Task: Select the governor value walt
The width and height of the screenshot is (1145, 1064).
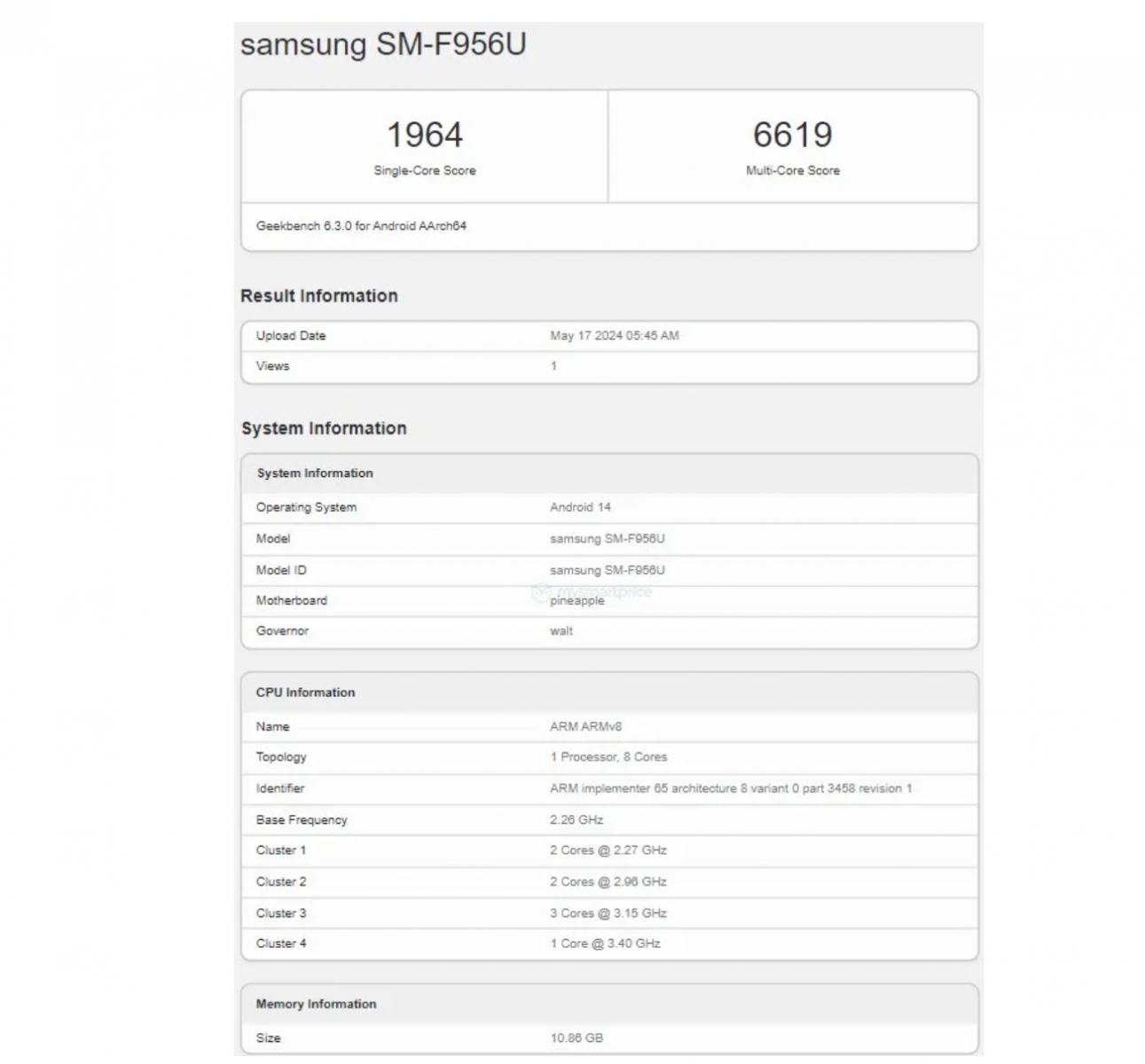Action: tap(561, 631)
